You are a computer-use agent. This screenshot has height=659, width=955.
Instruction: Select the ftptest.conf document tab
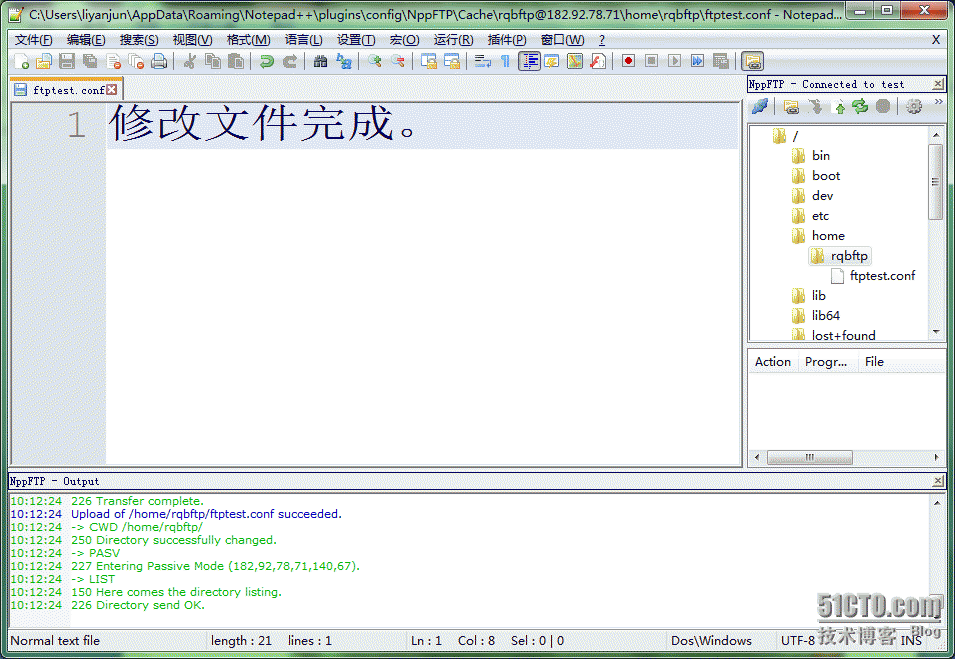pos(66,90)
